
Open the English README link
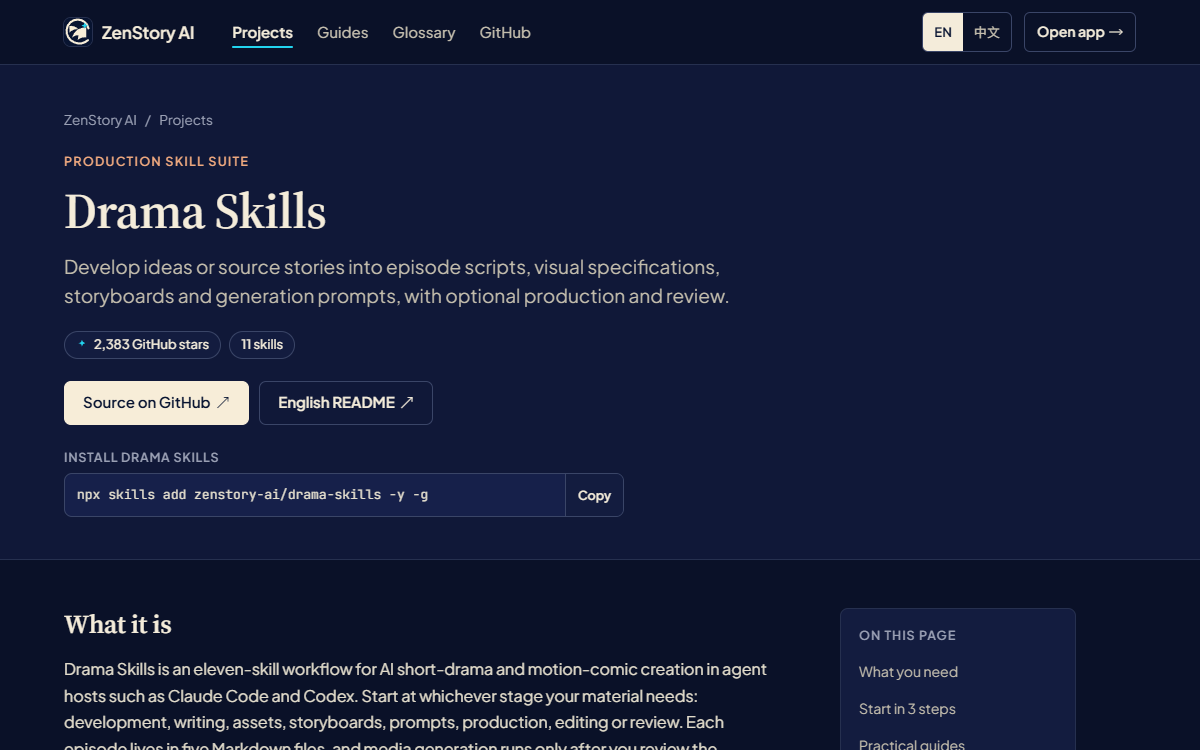pyautogui.click(x=346, y=403)
